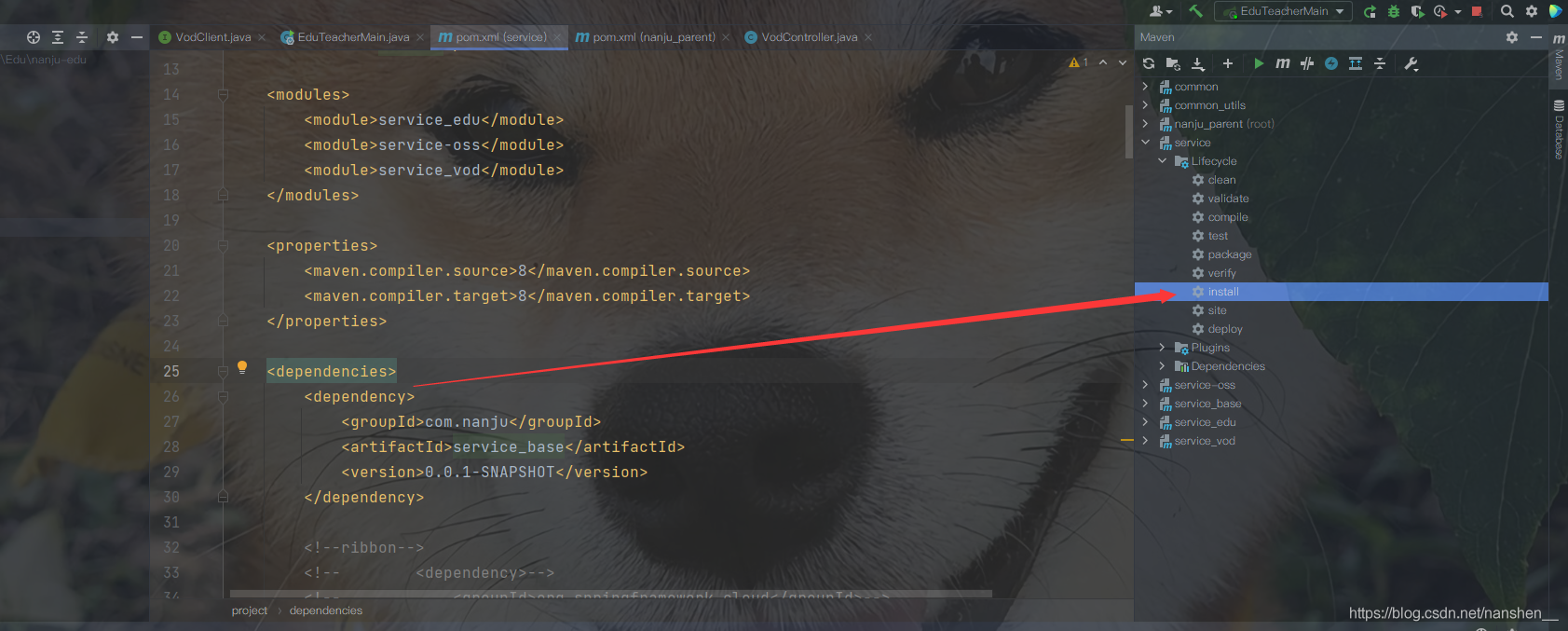Click Expand All in Maven toolbar

pyautogui.click(x=1356, y=63)
